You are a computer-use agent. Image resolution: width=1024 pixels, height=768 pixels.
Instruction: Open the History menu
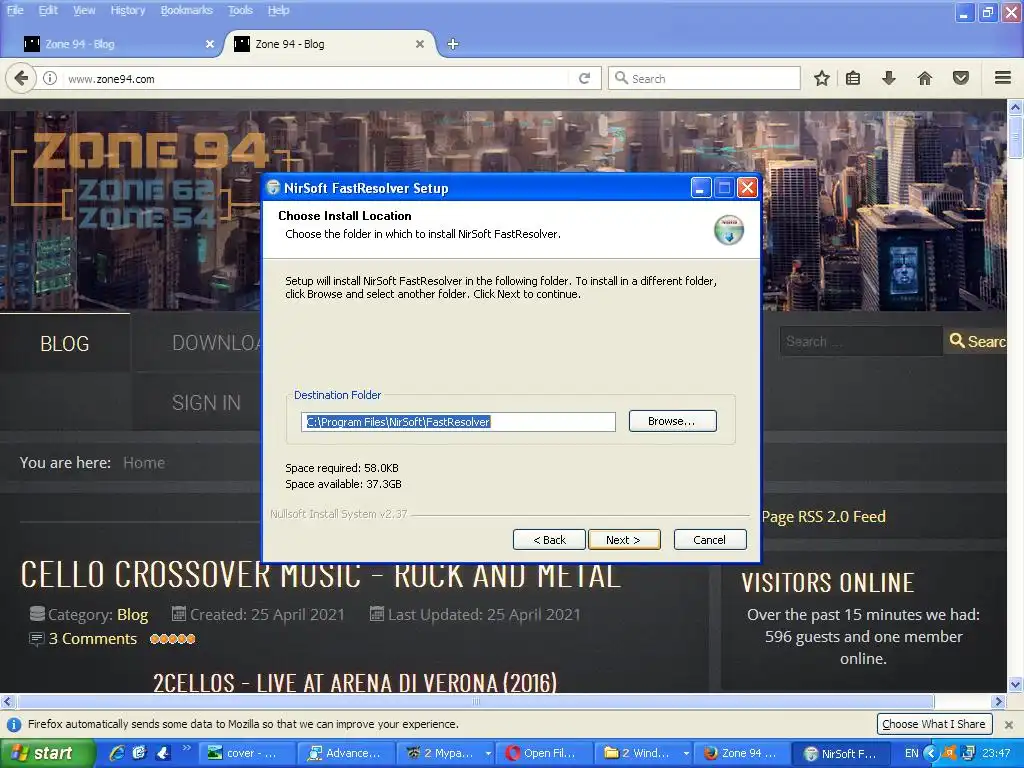[127, 10]
